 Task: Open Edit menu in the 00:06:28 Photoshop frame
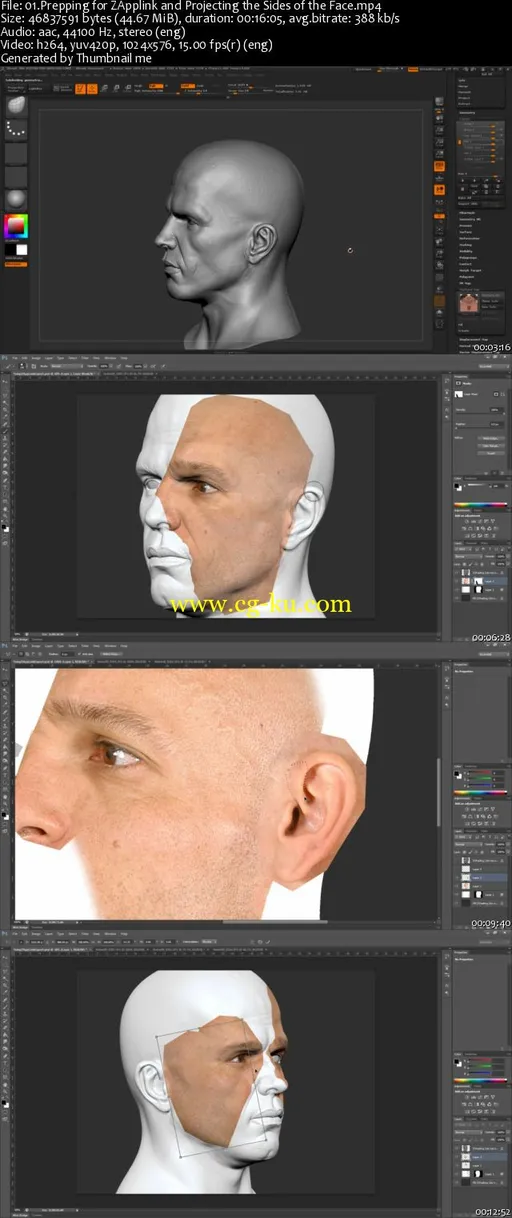(x=24, y=358)
